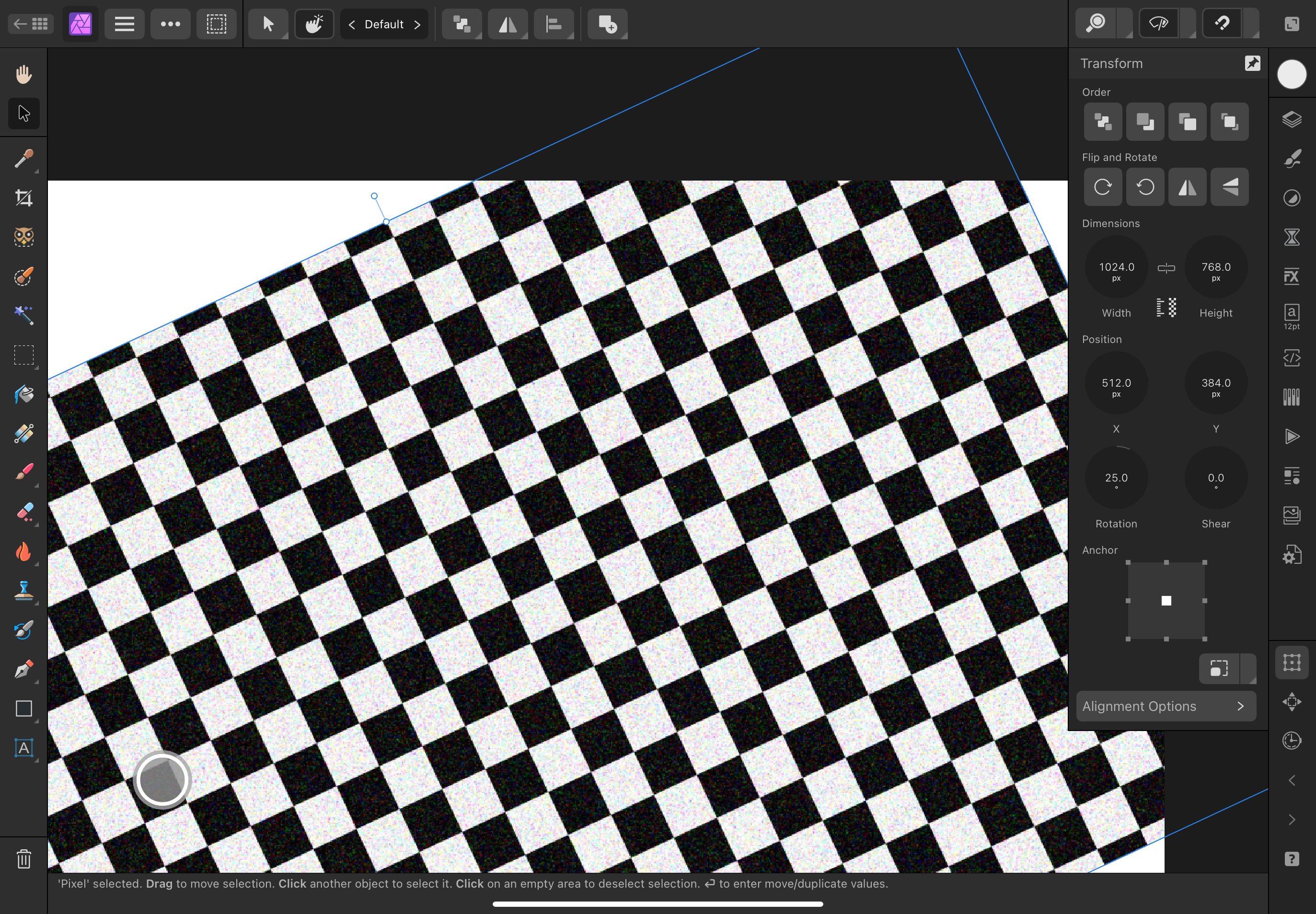Image resolution: width=1316 pixels, height=914 pixels.
Task: Select the View (hand) tool
Action: tap(23, 74)
